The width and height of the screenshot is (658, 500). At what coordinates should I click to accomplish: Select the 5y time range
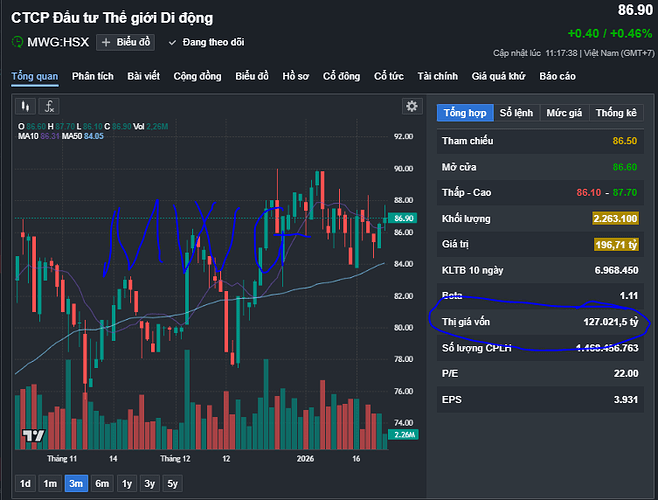point(174,483)
